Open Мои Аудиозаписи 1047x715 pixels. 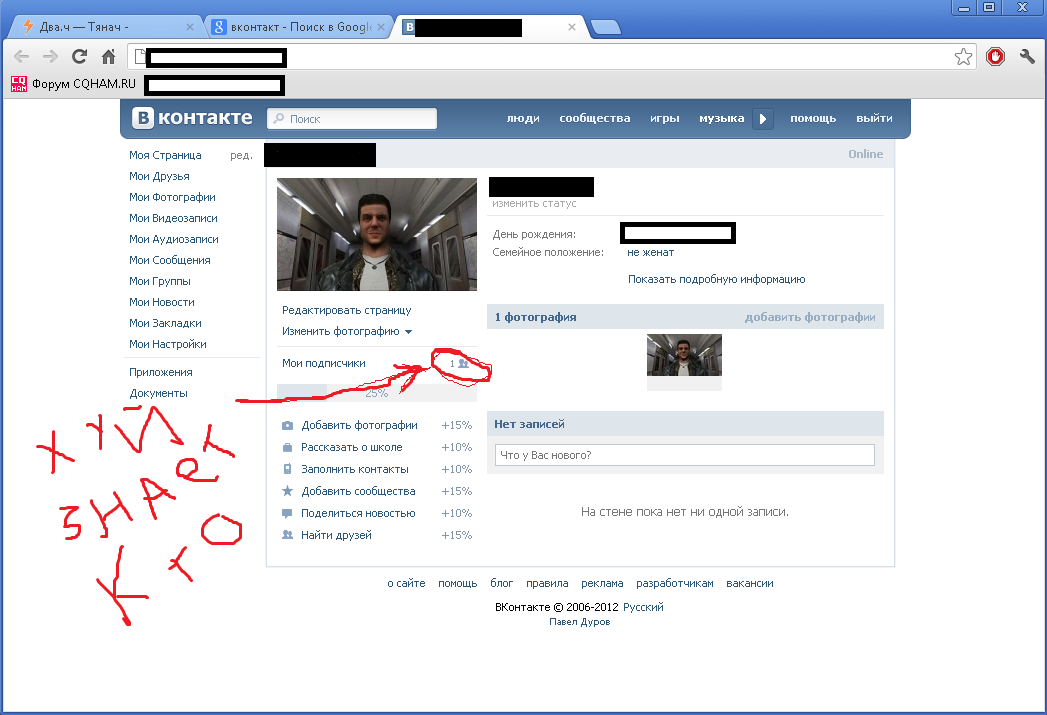[174, 239]
